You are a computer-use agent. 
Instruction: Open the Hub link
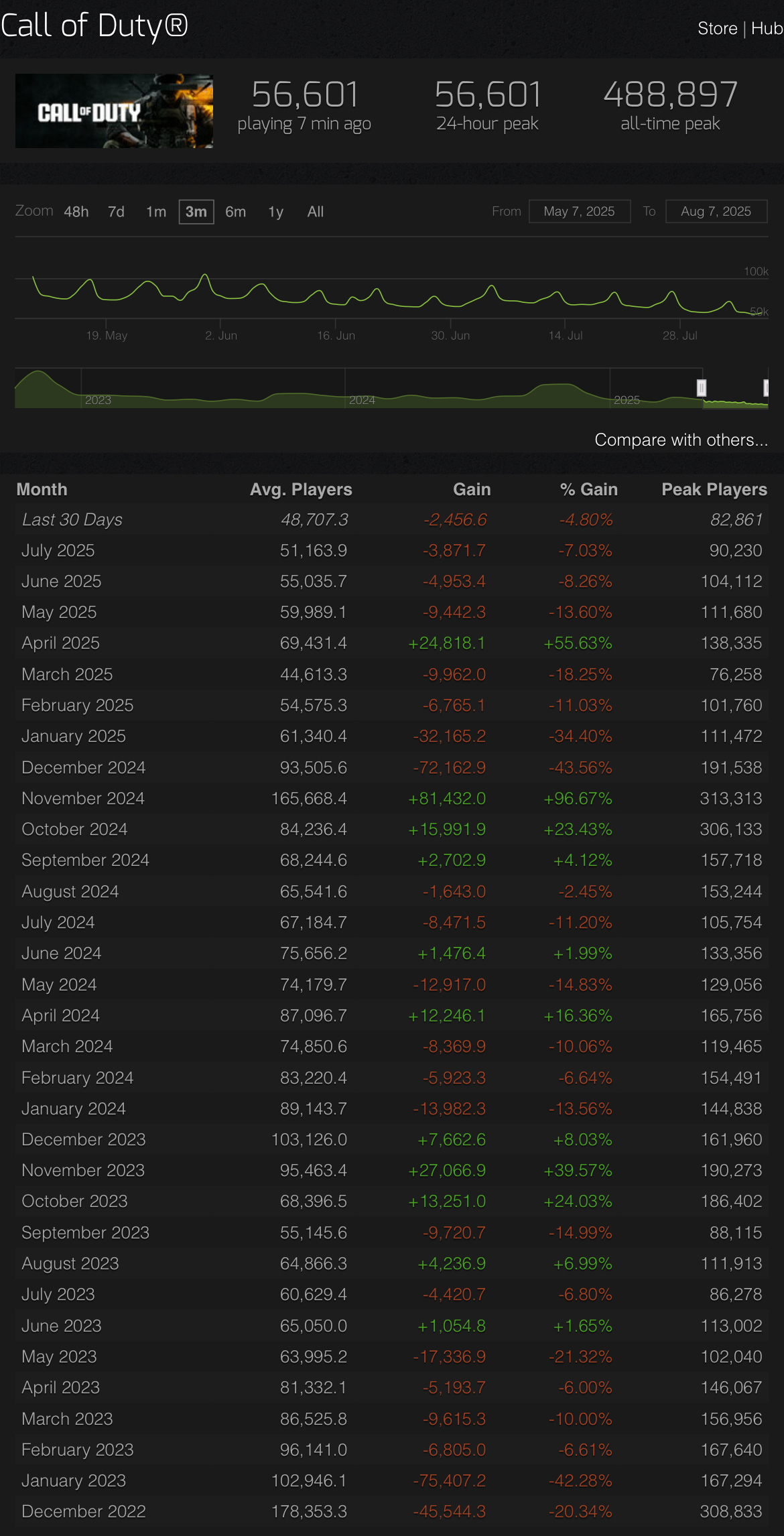point(767,28)
